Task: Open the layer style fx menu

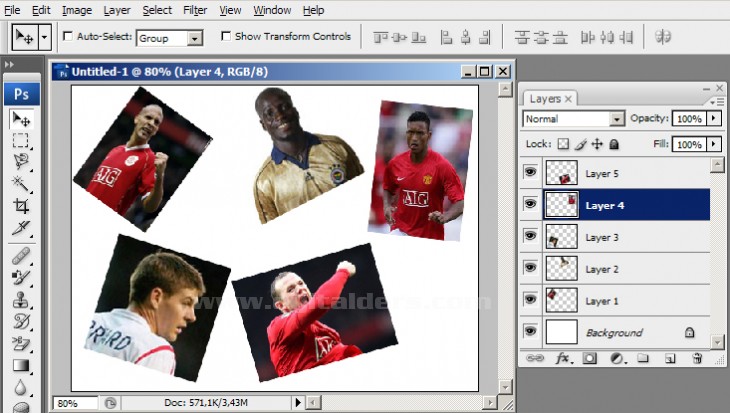Action: [x=564, y=358]
